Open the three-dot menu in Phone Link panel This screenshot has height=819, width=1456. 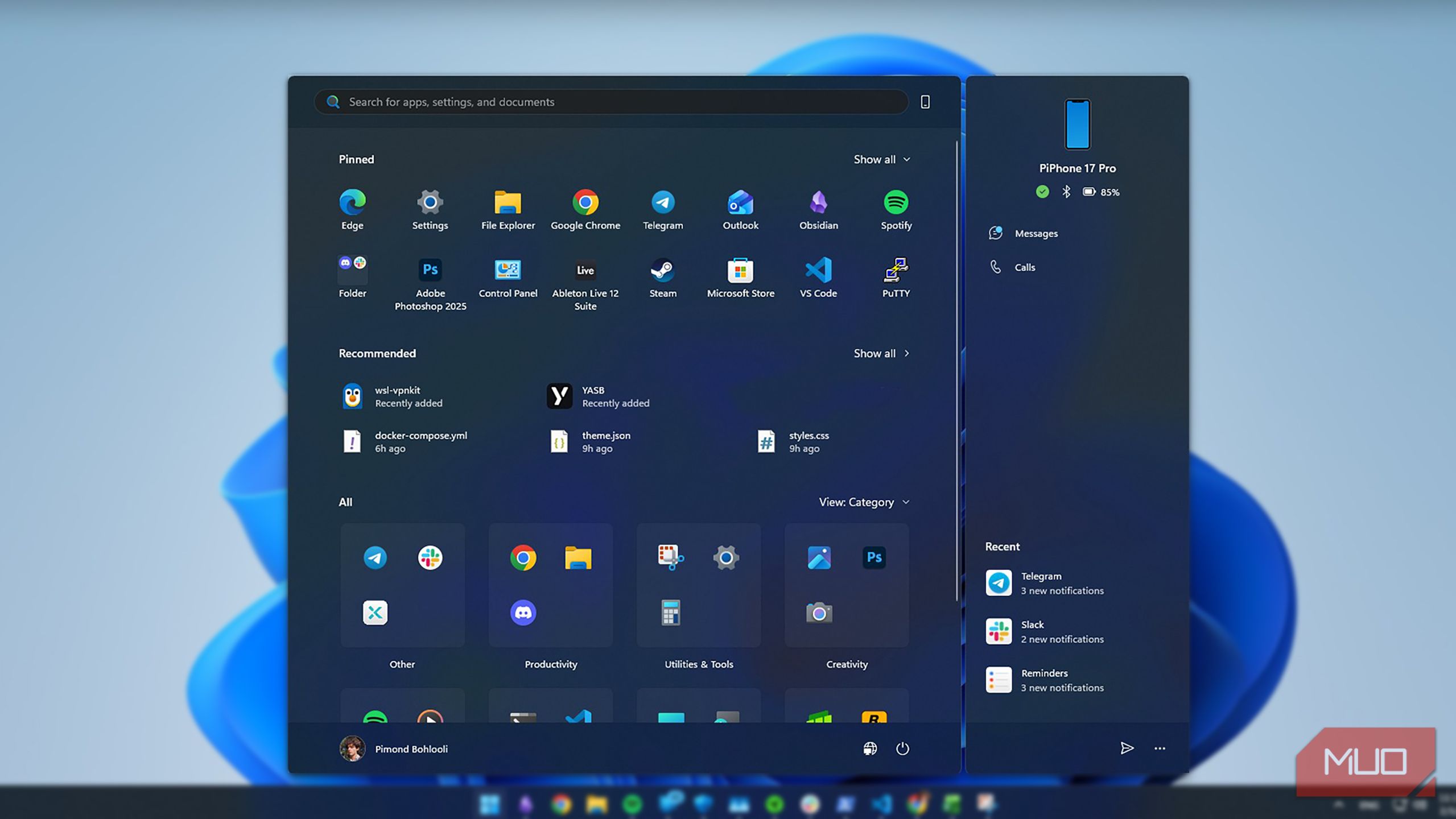[x=1160, y=748]
